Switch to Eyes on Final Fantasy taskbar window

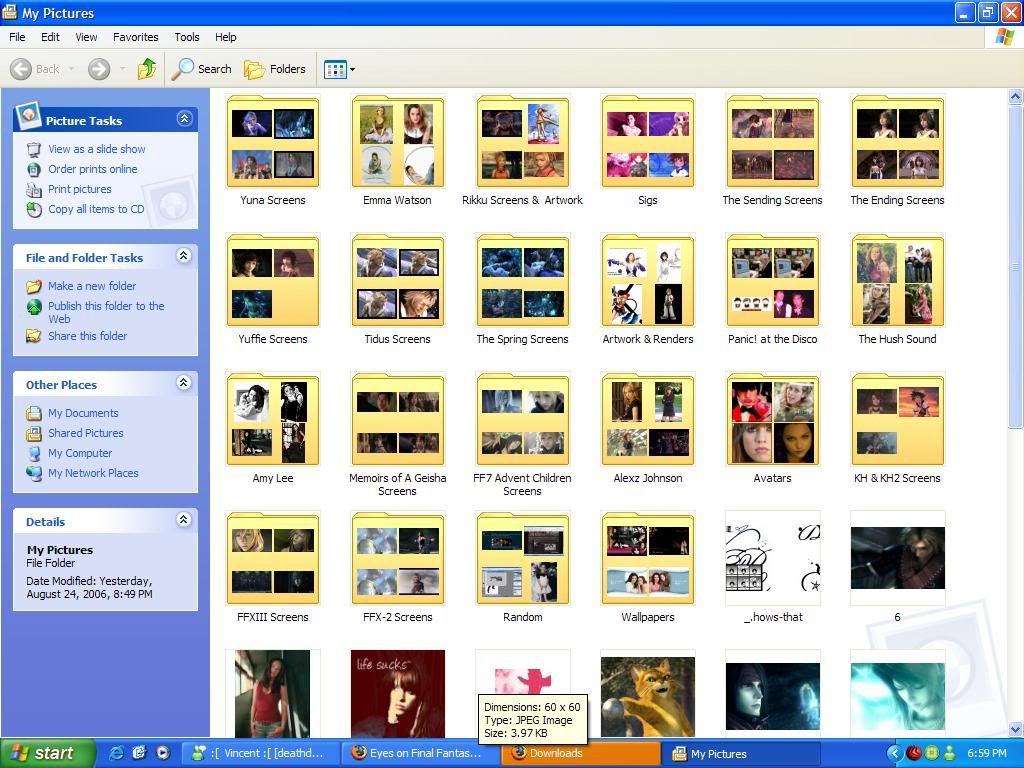pyautogui.click(x=421, y=753)
